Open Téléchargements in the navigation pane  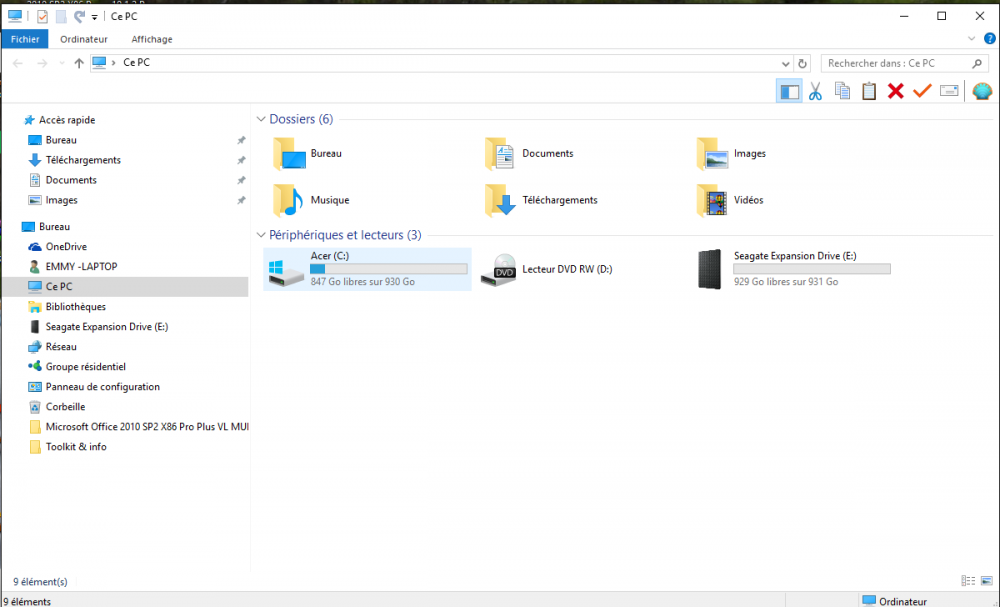pos(83,160)
